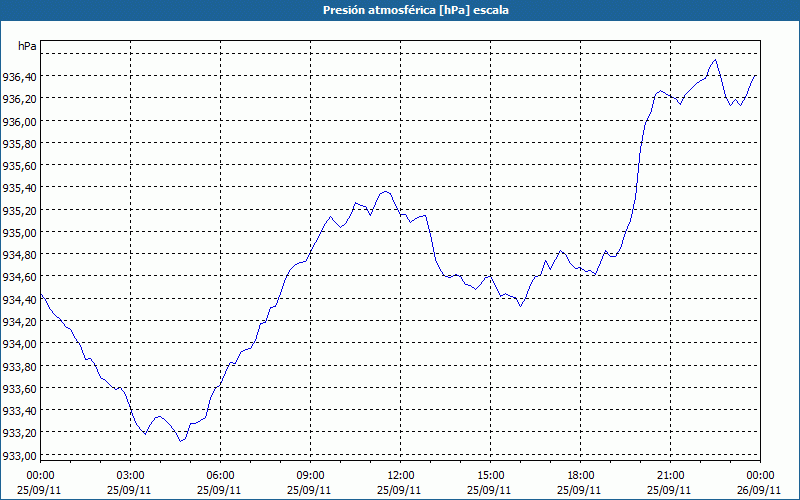Click the 935,00 y-axis label
800x500 pixels.
click(x=19, y=233)
